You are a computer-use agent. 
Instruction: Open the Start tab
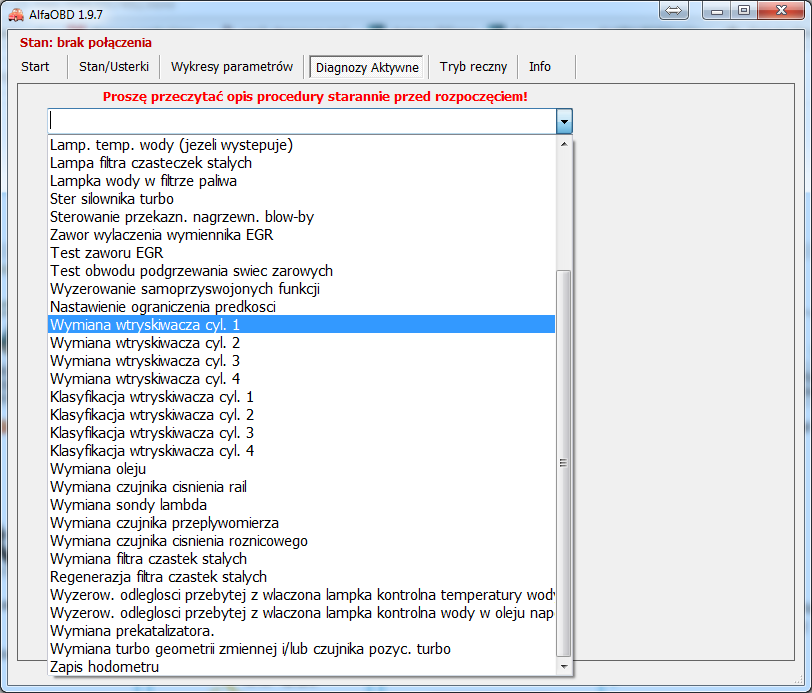[x=35, y=67]
